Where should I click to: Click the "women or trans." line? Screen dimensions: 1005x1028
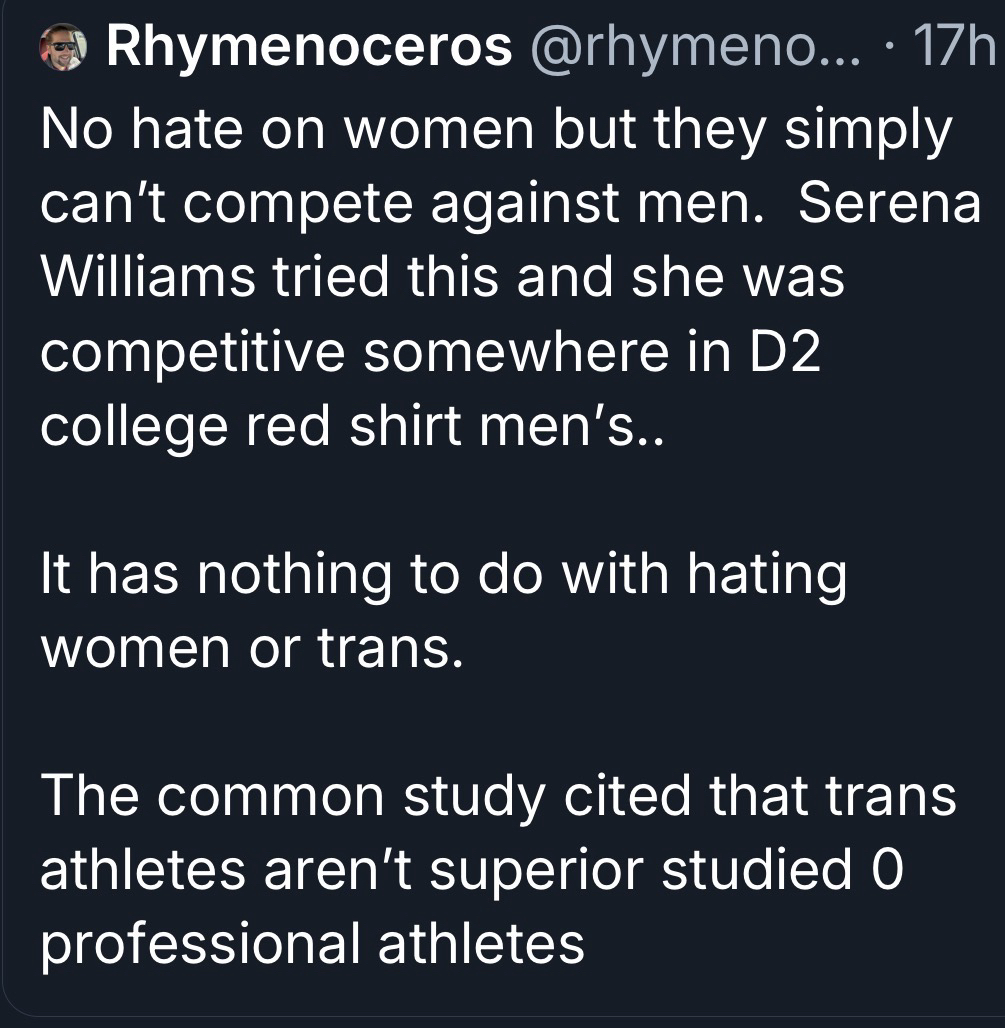coord(252,650)
